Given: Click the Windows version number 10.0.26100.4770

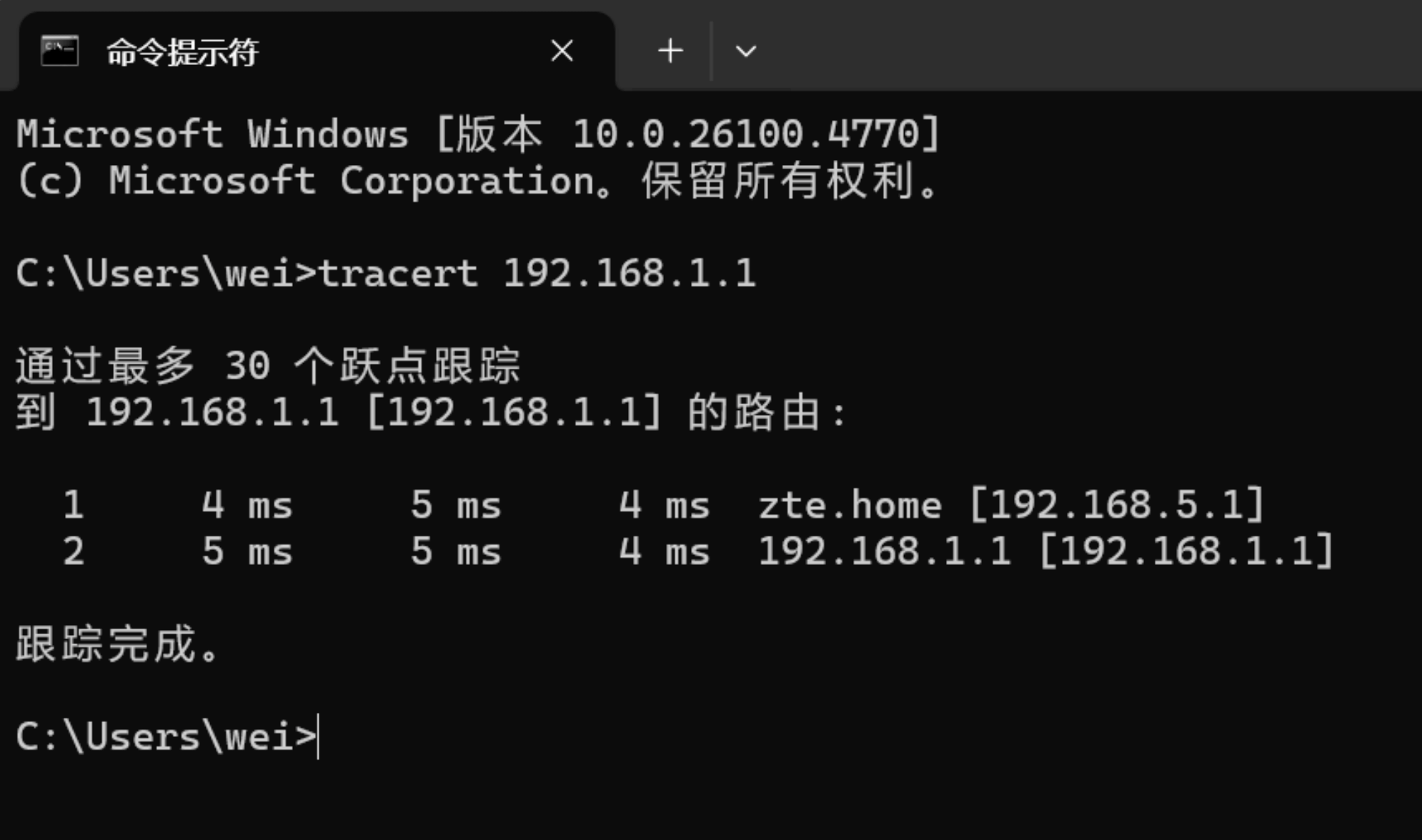Looking at the screenshot, I should [745, 134].
